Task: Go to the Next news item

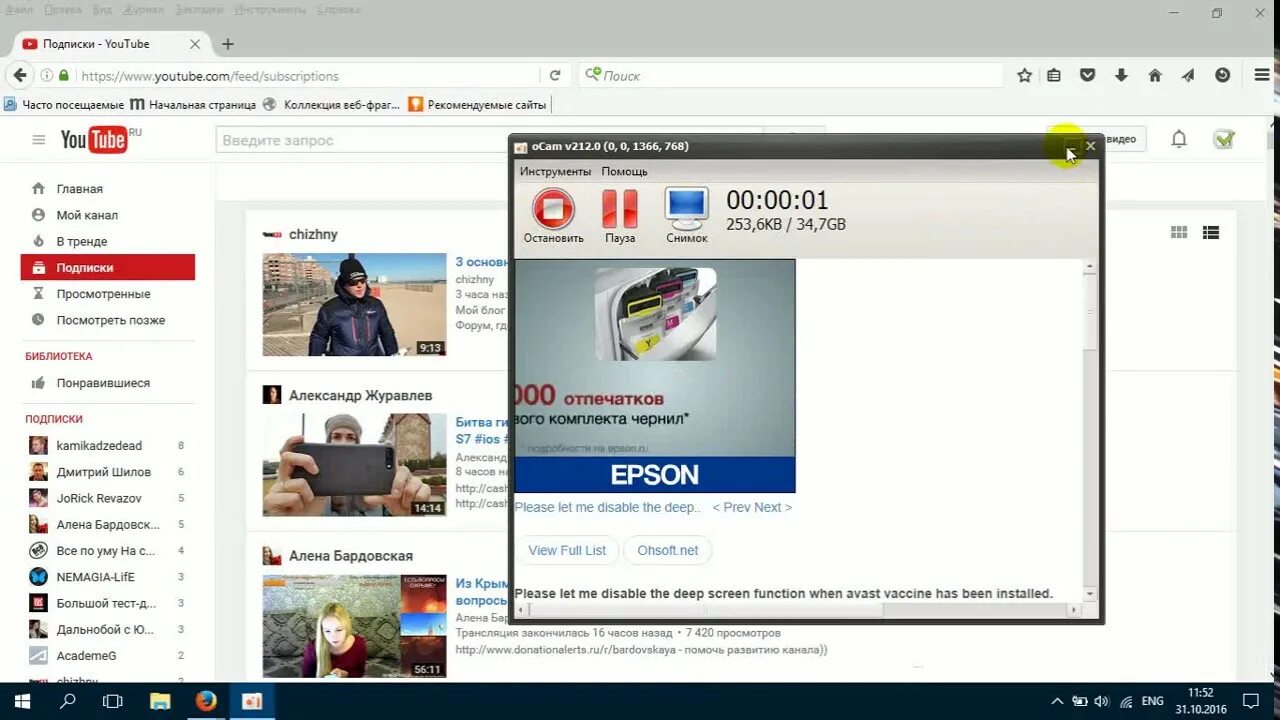Action: coord(773,507)
